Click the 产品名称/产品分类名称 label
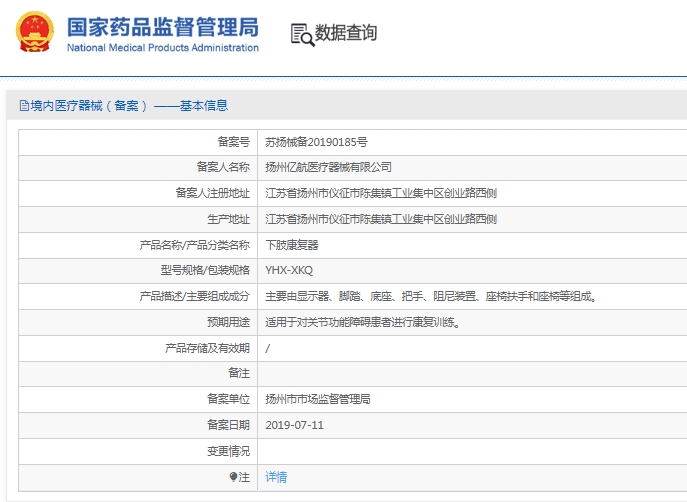Image resolution: width=687 pixels, height=502 pixels. [x=195, y=245]
